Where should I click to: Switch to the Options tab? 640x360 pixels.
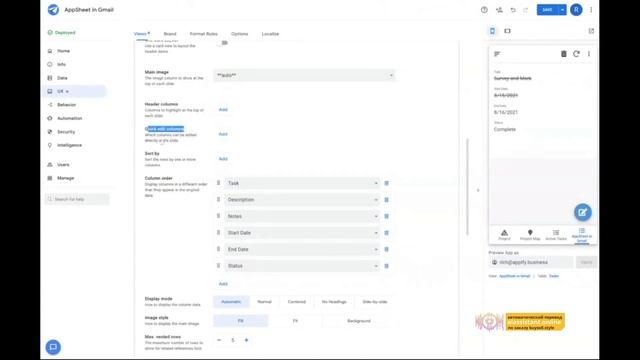click(240, 34)
